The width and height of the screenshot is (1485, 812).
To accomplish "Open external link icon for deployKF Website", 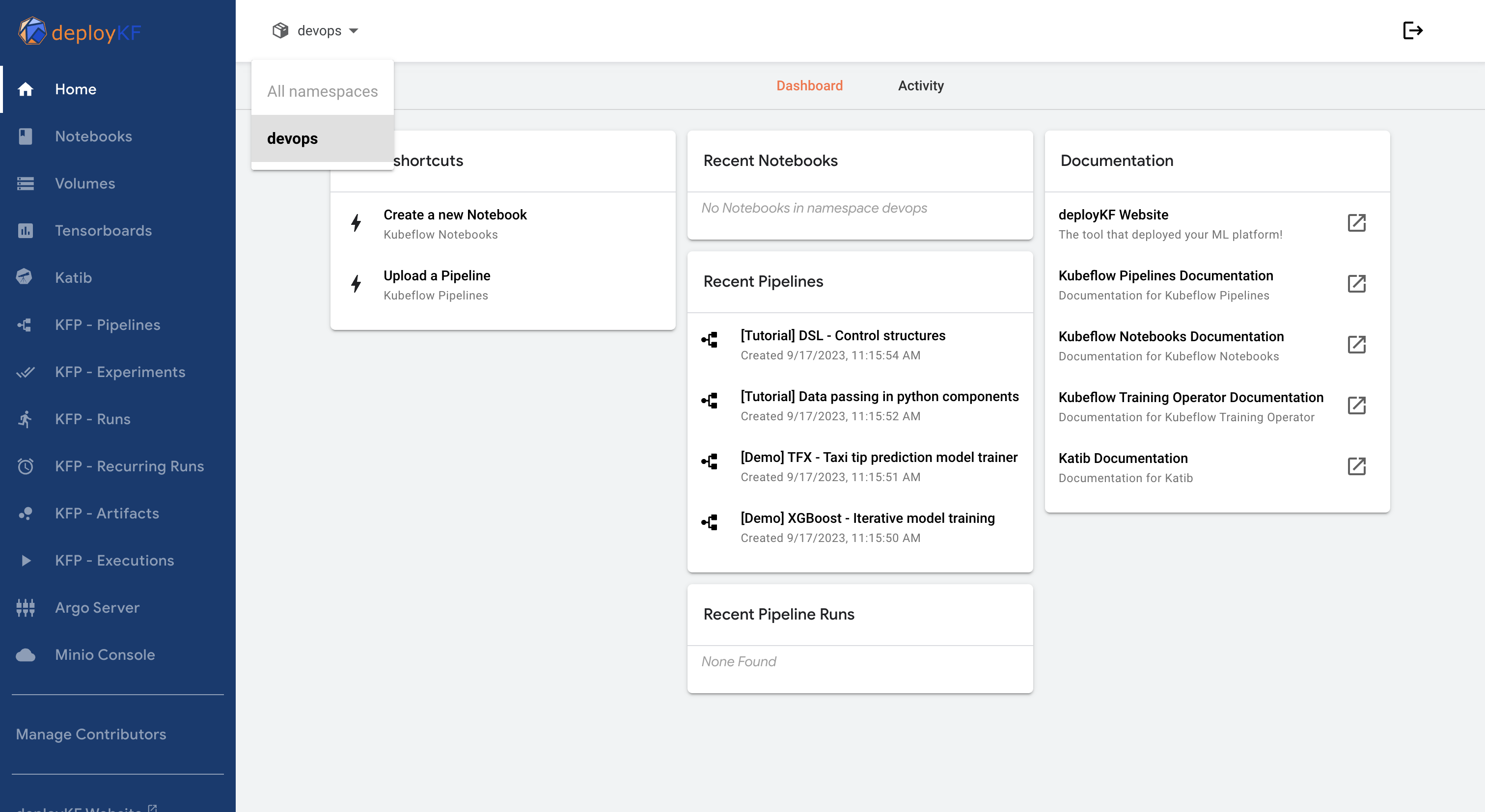I will [1356, 223].
